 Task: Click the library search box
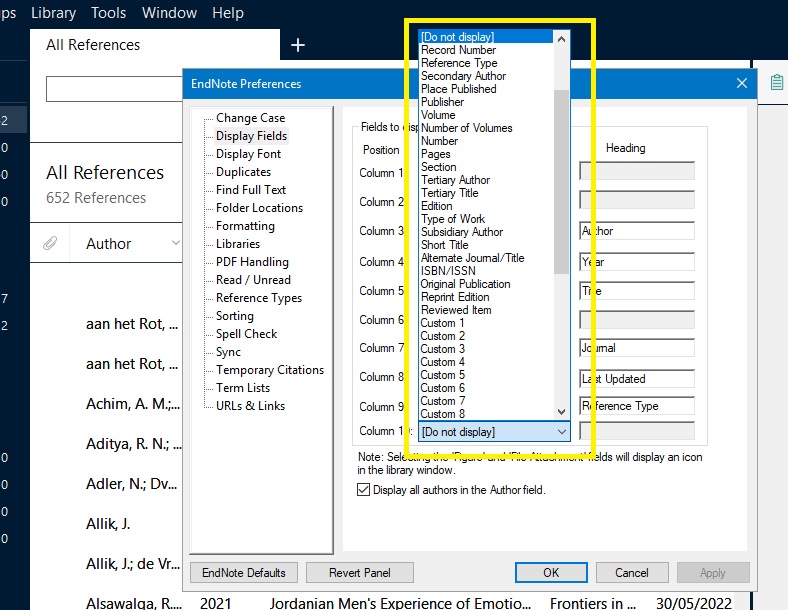pos(114,89)
